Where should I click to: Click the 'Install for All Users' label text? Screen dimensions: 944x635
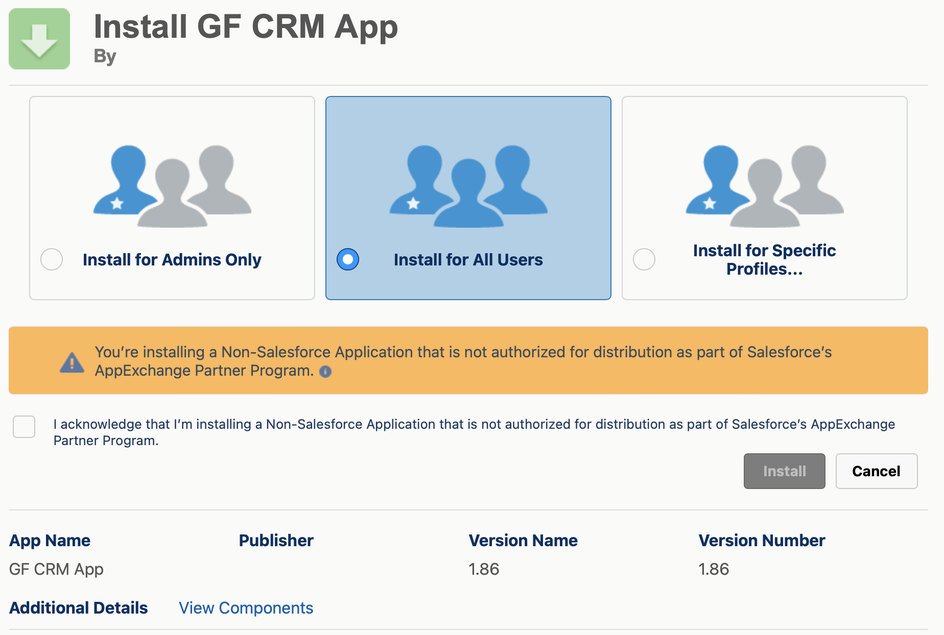pos(468,260)
